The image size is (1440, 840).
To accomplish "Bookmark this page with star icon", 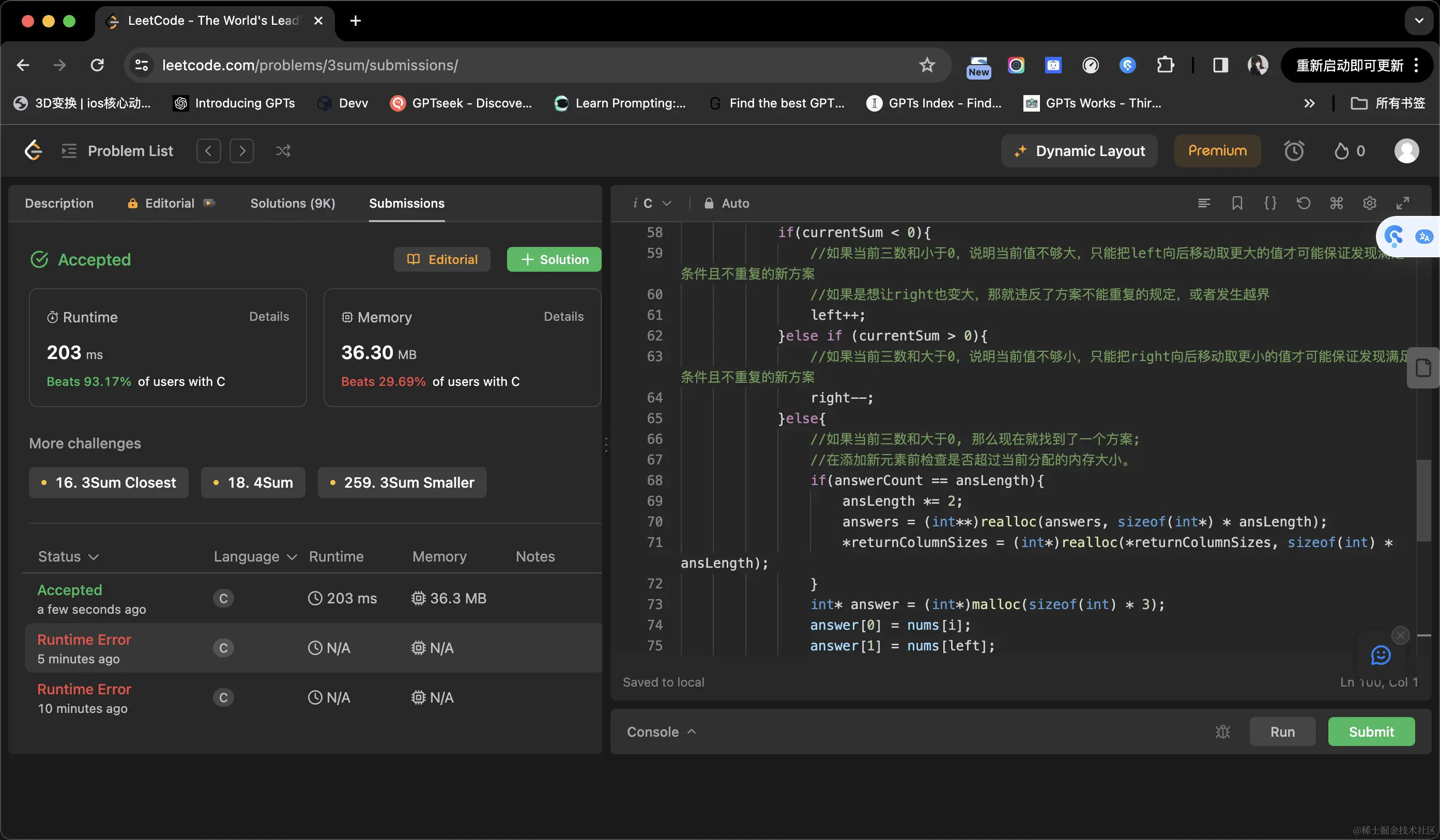I will 926,65.
